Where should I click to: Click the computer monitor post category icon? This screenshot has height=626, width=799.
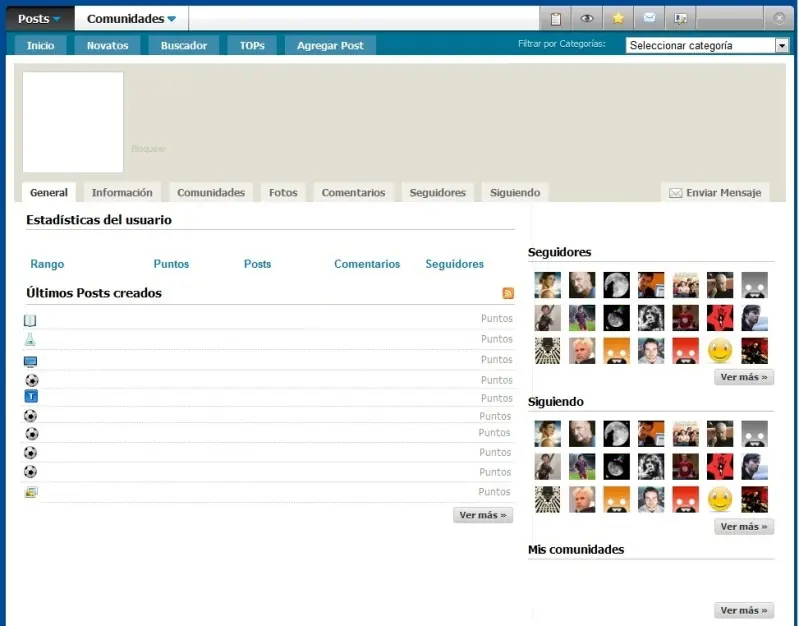pyautogui.click(x=31, y=361)
